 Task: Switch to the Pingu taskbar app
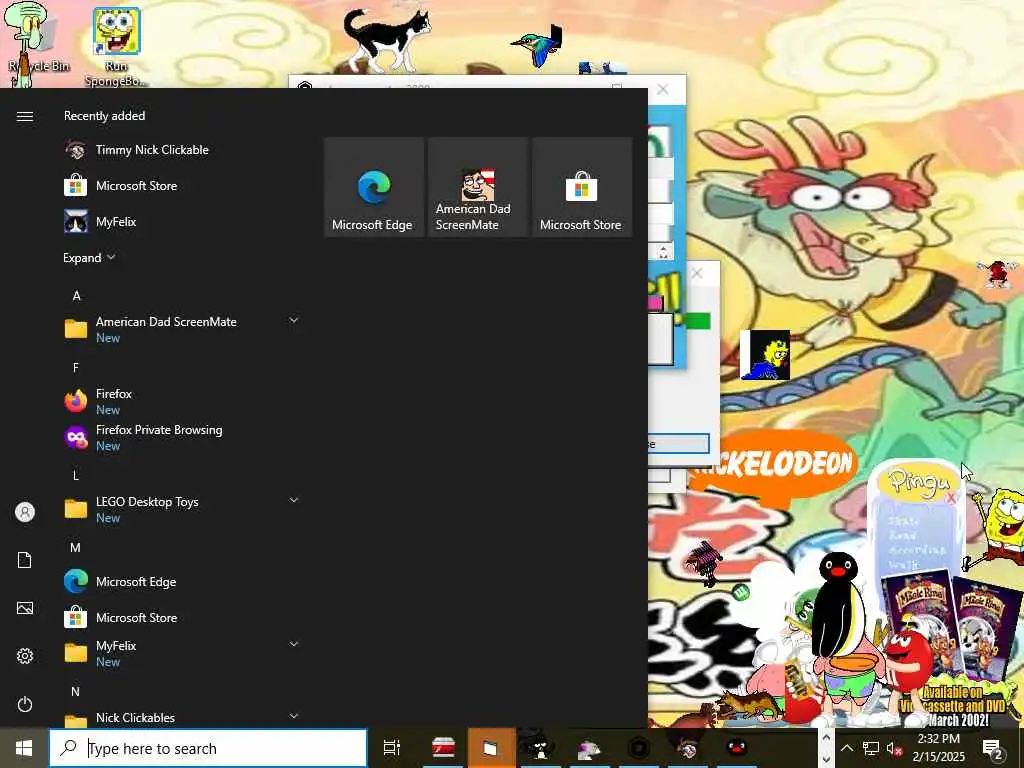(x=737, y=748)
